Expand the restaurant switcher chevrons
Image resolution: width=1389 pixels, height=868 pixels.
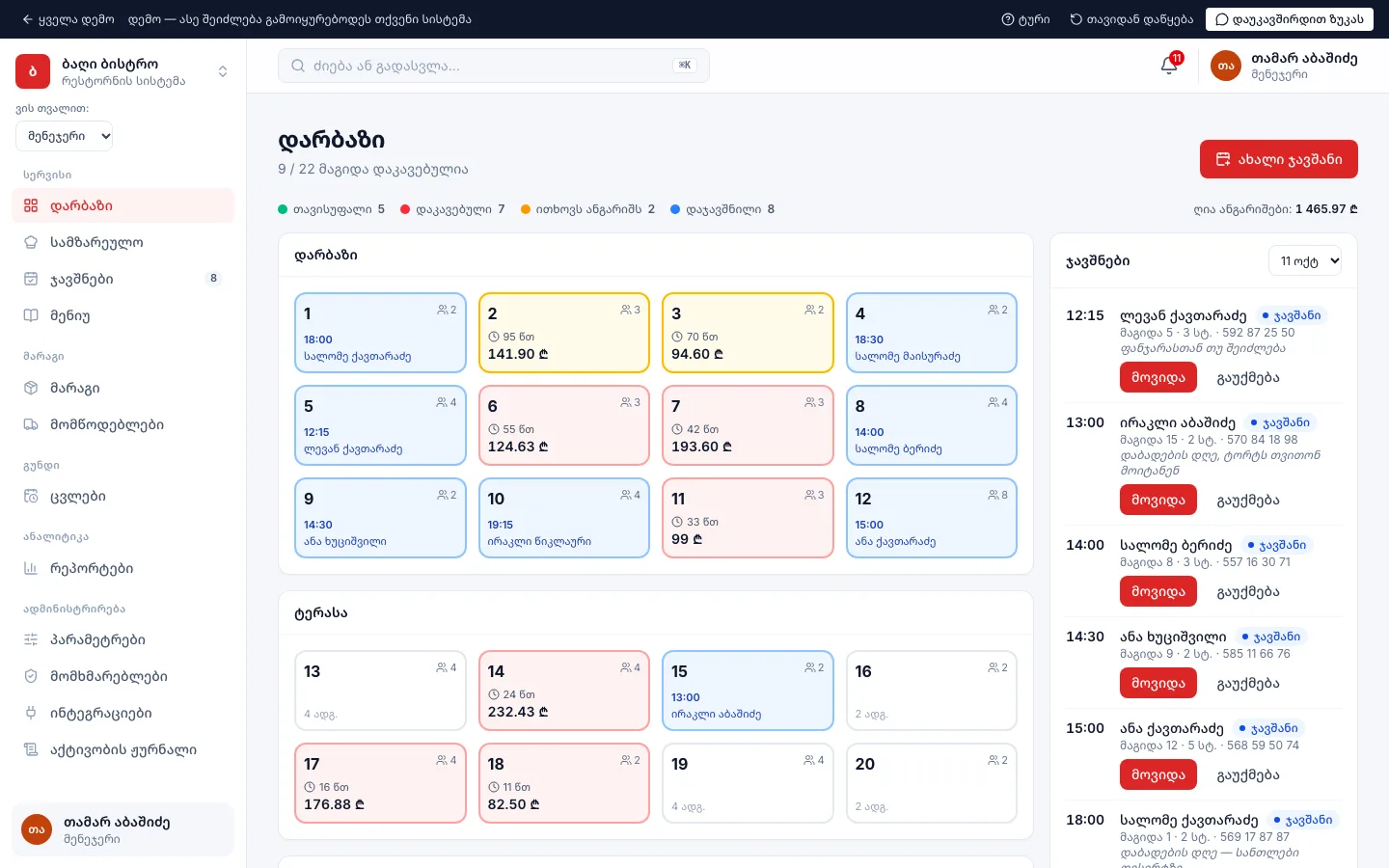coord(223,71)
